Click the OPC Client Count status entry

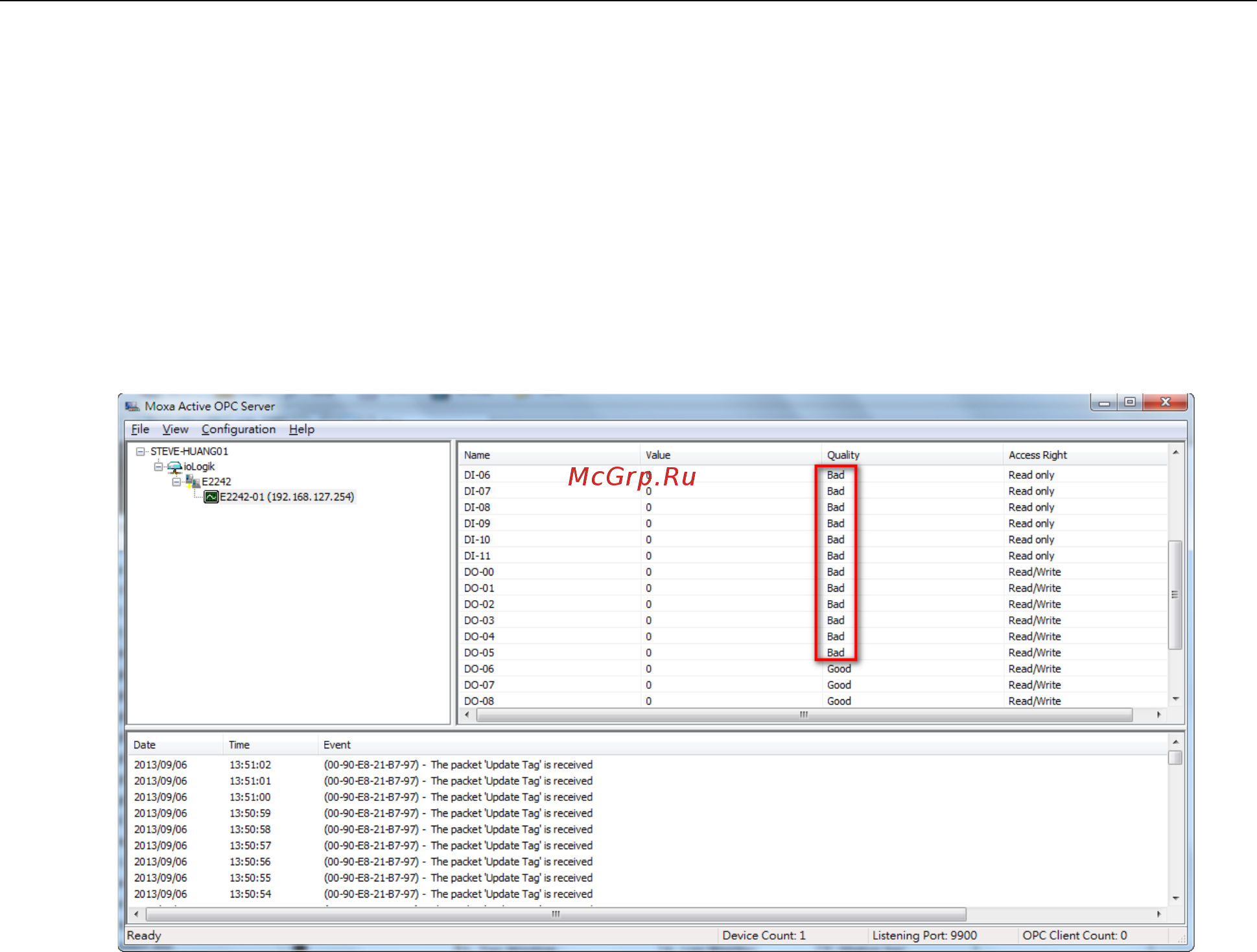coord(1075,936)
